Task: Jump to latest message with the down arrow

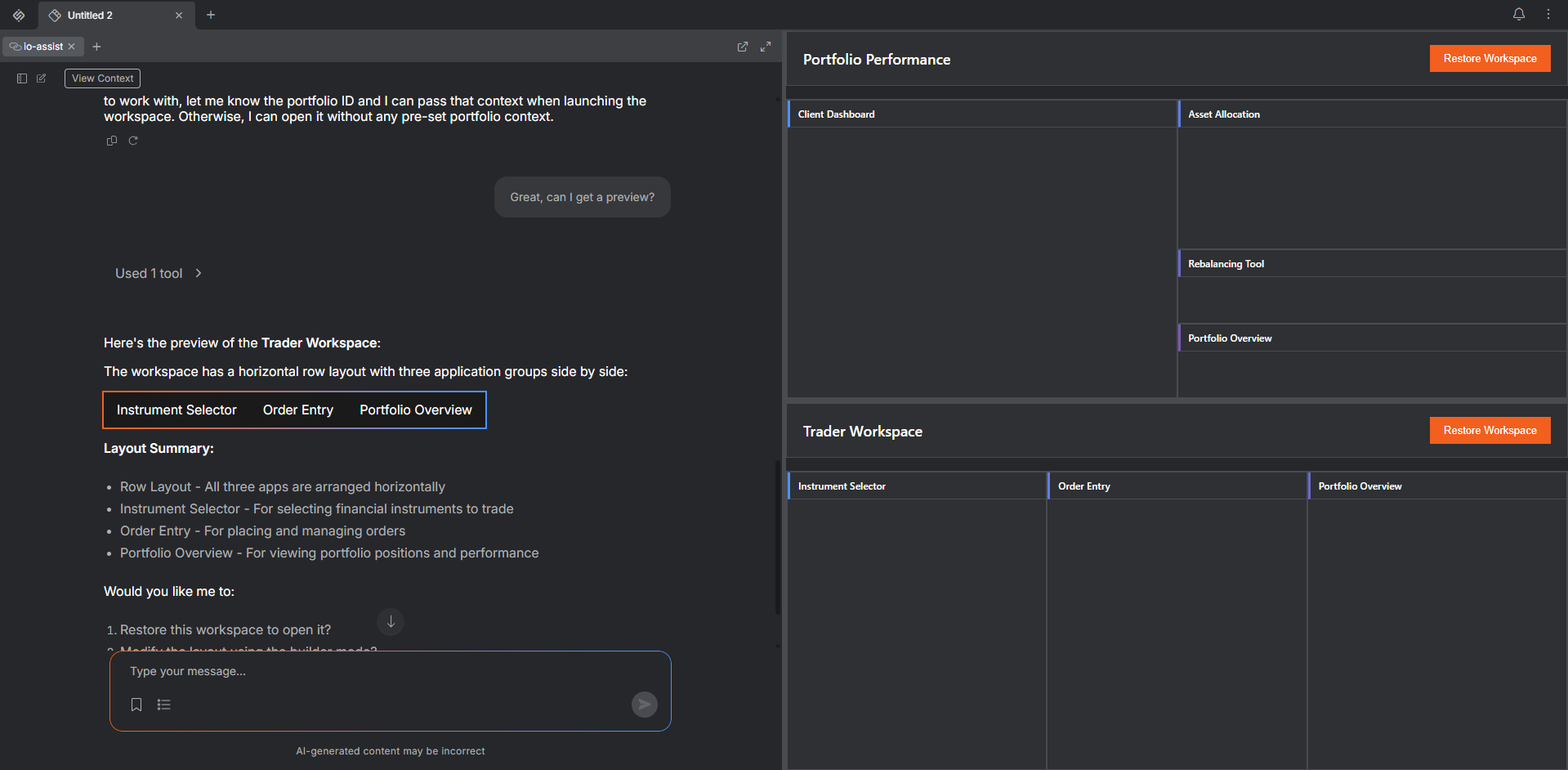Action: point(391,622)
